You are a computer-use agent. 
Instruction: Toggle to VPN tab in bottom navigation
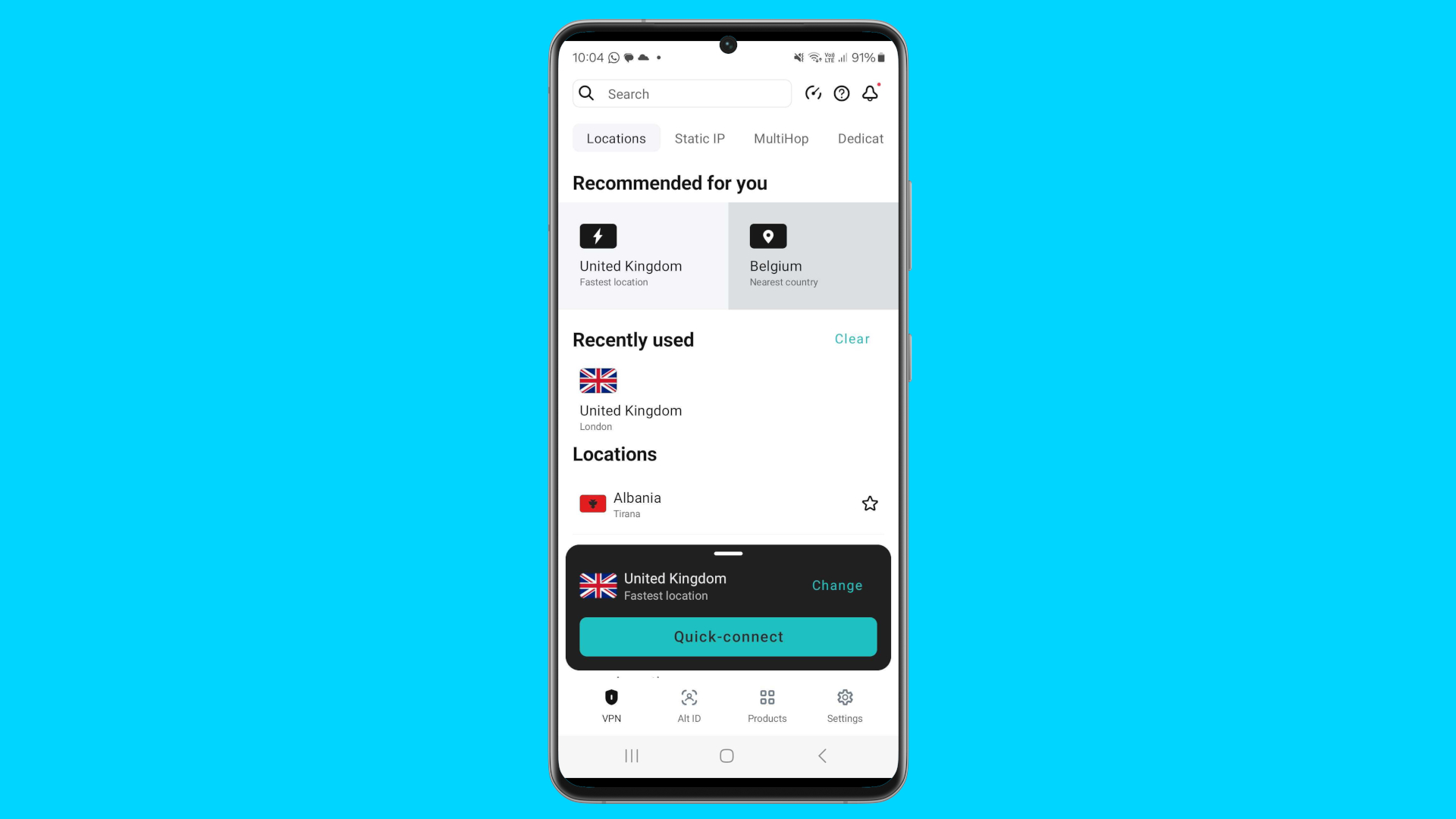611,705
